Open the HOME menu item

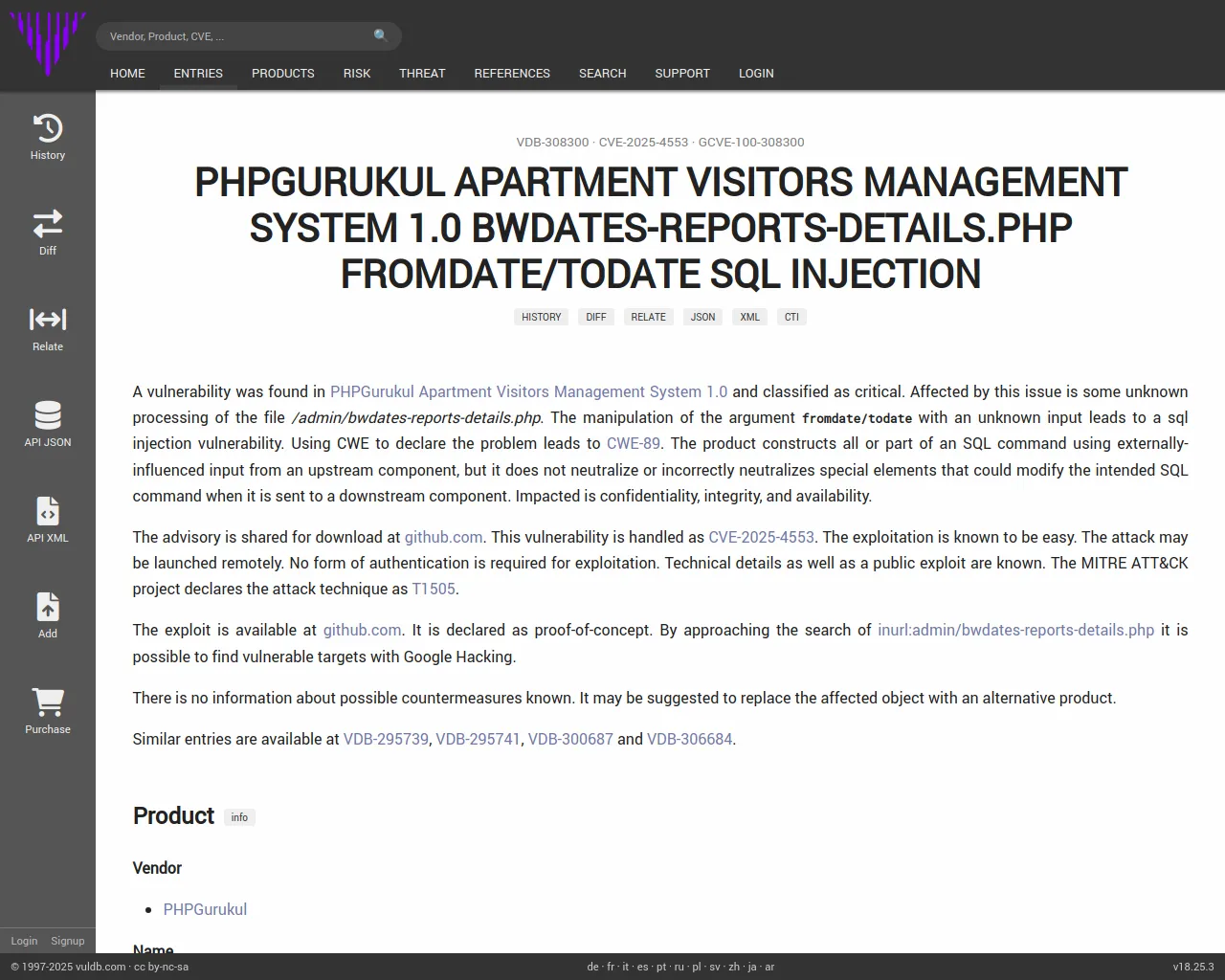click(127, 73)
